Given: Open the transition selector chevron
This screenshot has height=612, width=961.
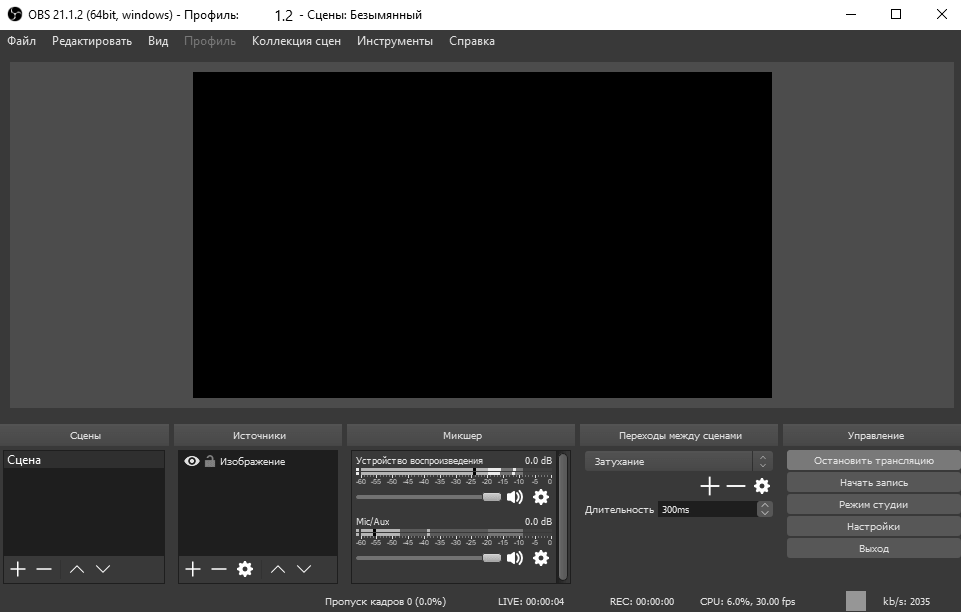Looking at the screenshot, I should coord(764,461).
